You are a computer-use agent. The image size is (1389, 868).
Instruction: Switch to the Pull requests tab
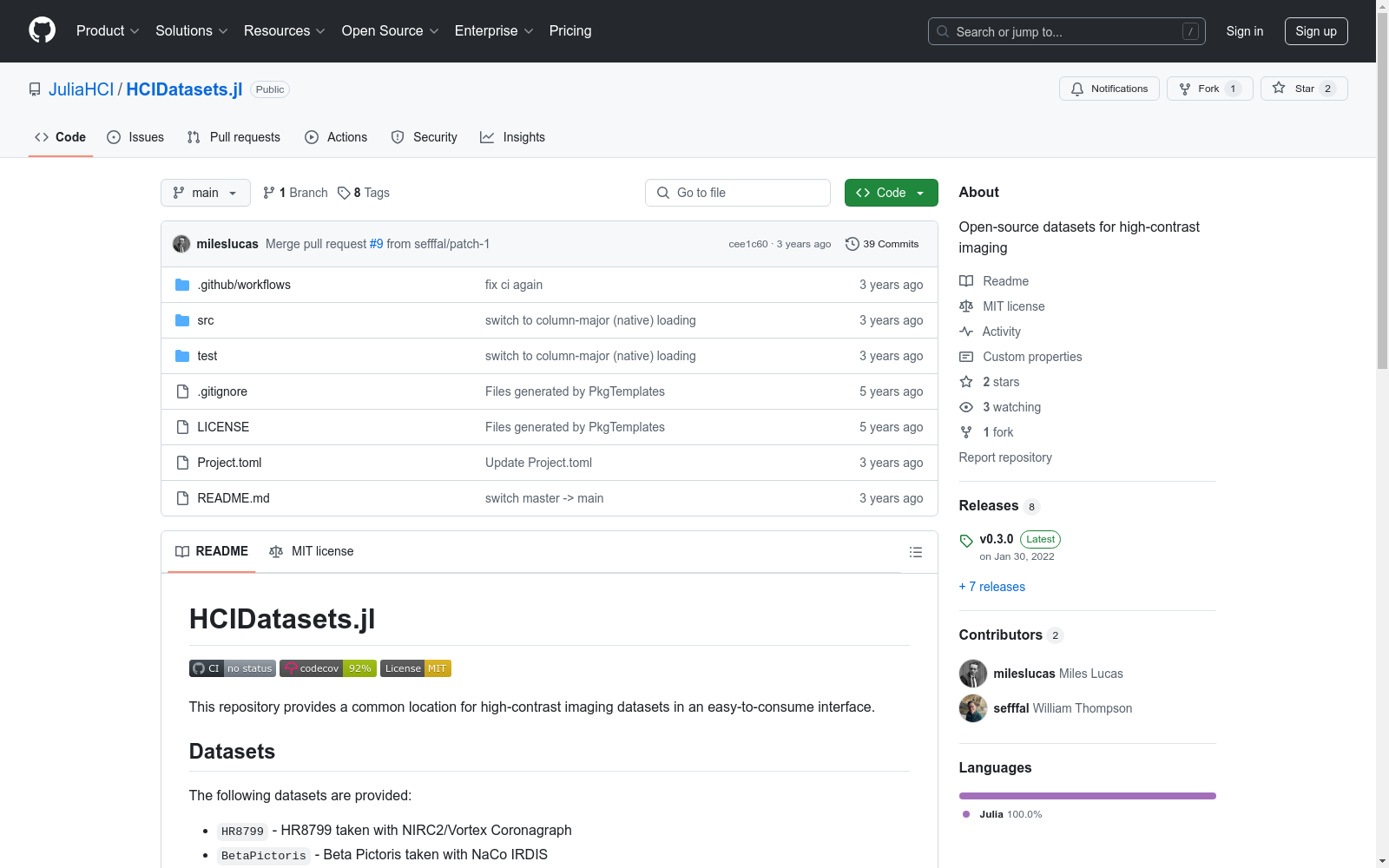(x=234, y=137)
